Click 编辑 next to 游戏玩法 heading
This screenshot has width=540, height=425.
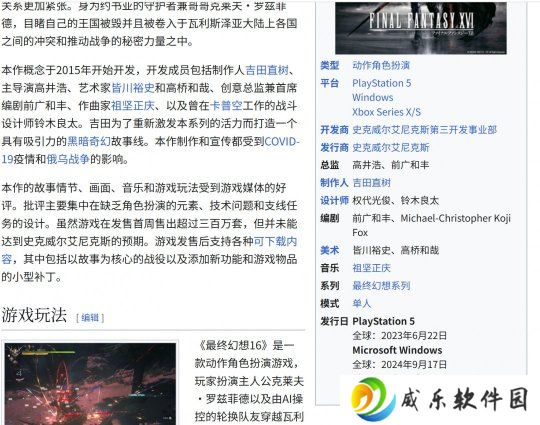90,318
